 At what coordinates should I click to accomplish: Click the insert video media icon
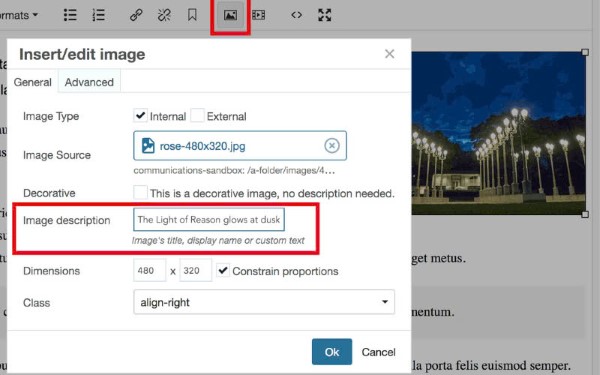point(259,15)
